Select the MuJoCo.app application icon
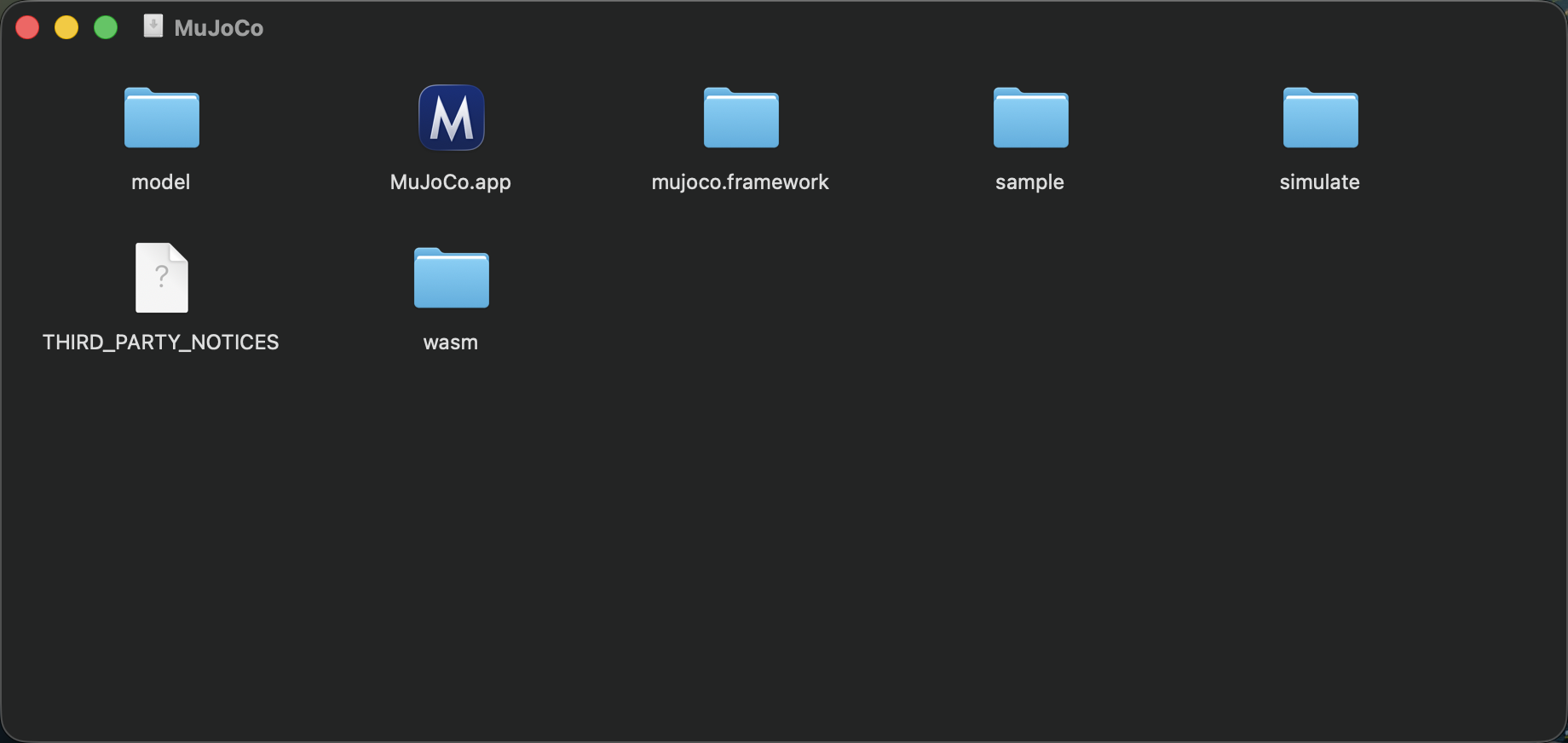 click(x=451, y=118)
